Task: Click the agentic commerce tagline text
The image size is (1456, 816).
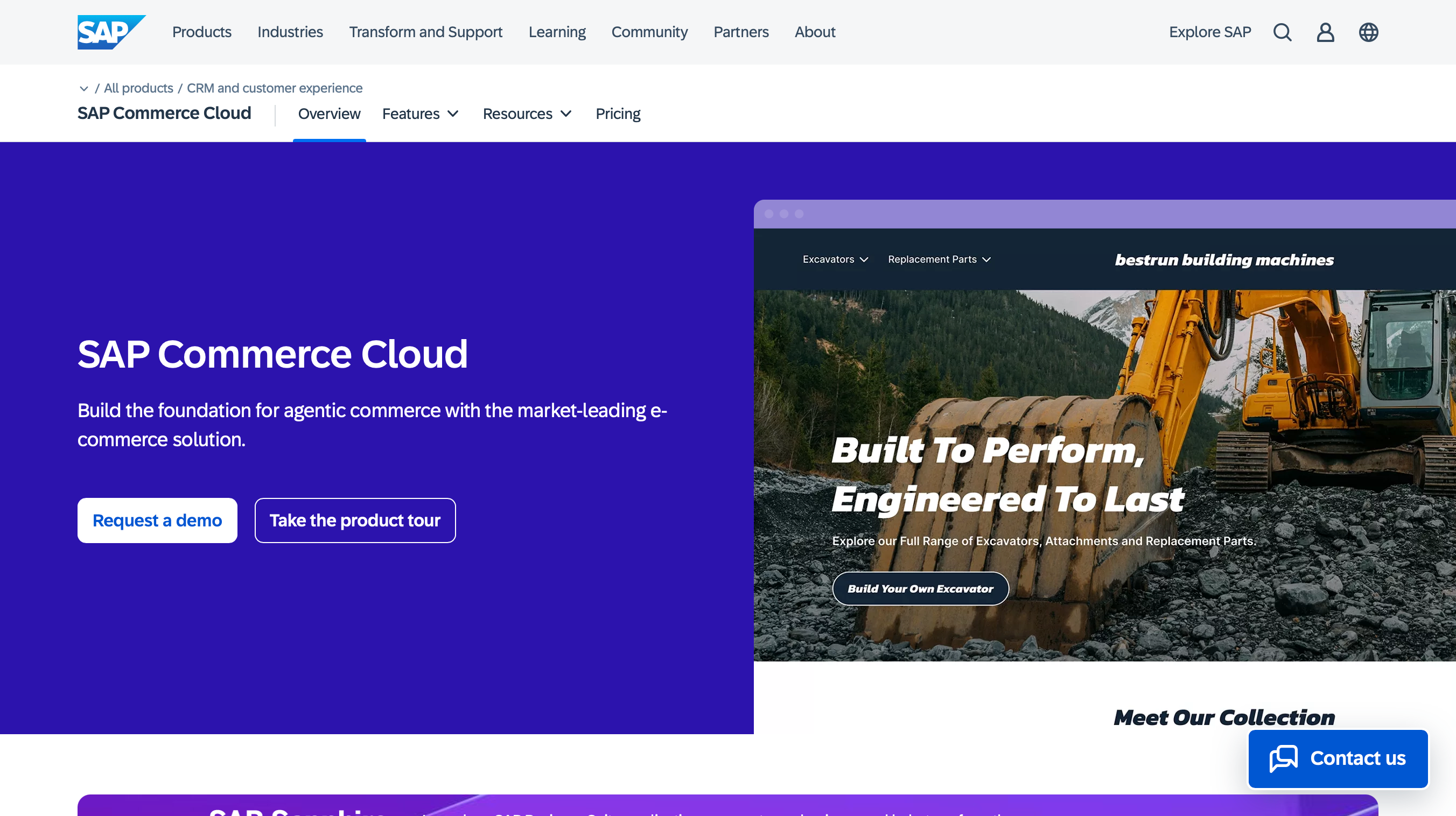Action: [x=372, y=425]
